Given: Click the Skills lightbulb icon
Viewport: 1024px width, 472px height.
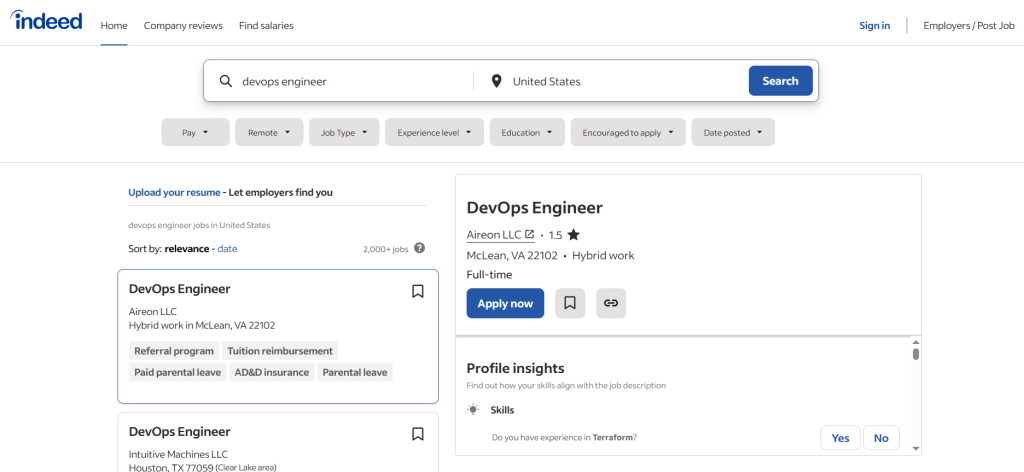Looking at the screenshot, I should tap(473, 410).
